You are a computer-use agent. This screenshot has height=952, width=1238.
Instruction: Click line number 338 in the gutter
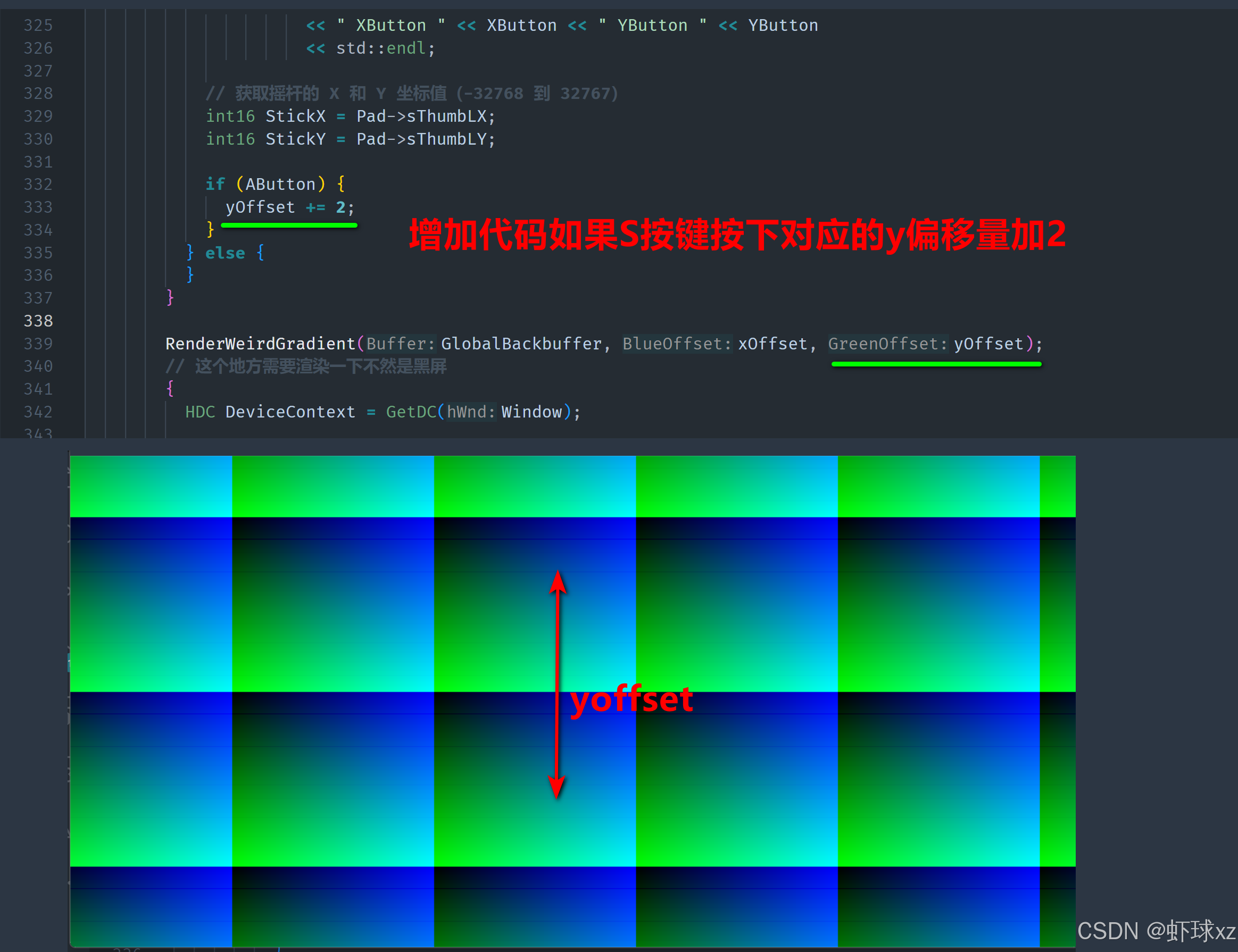pos(38,321)
